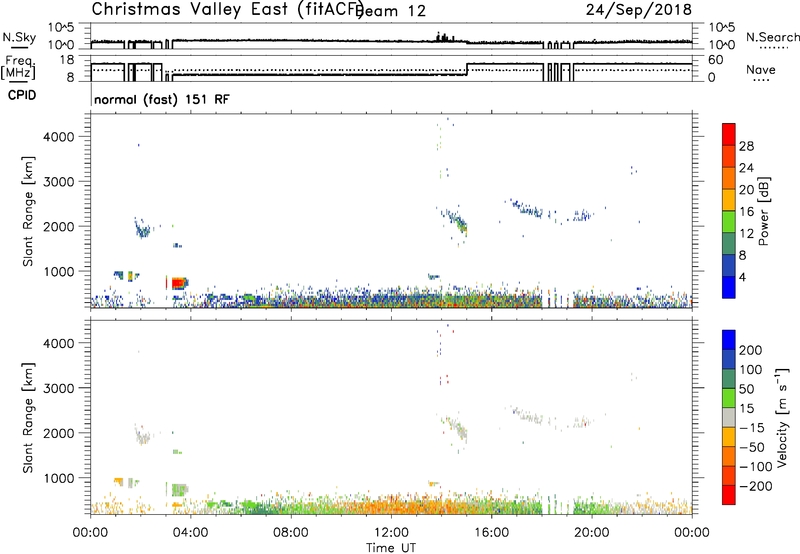Click the 'Beam 12' label
800x554 pixels.
(x=391, y=11)
